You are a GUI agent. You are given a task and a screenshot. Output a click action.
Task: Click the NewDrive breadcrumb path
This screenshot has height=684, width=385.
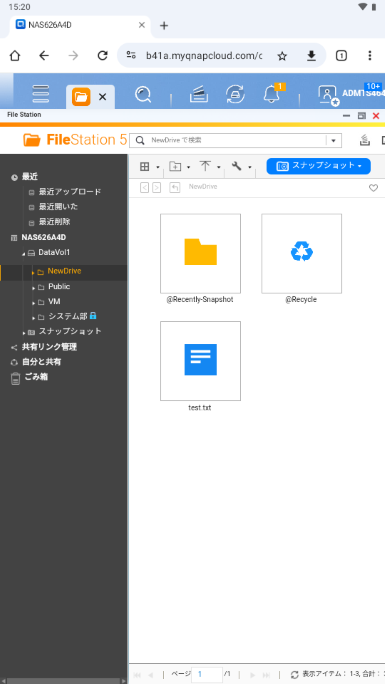tap(203, 187)
